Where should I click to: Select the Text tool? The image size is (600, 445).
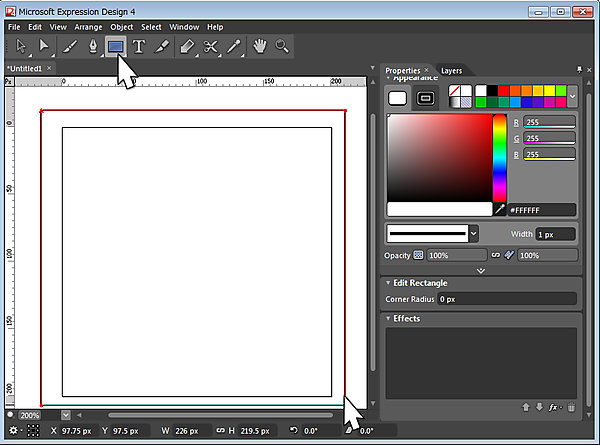pos(139,46)
